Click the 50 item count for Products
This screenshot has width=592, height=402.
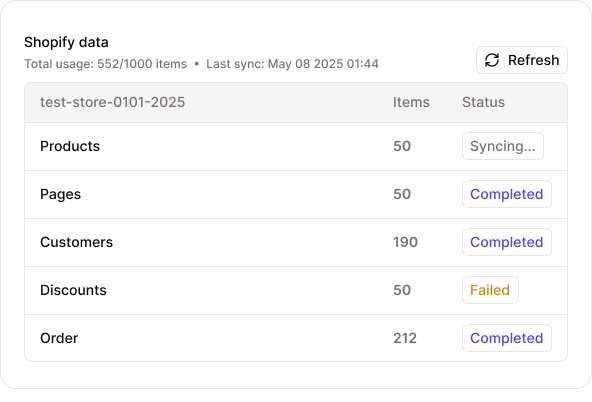click(x=402, y=146)
